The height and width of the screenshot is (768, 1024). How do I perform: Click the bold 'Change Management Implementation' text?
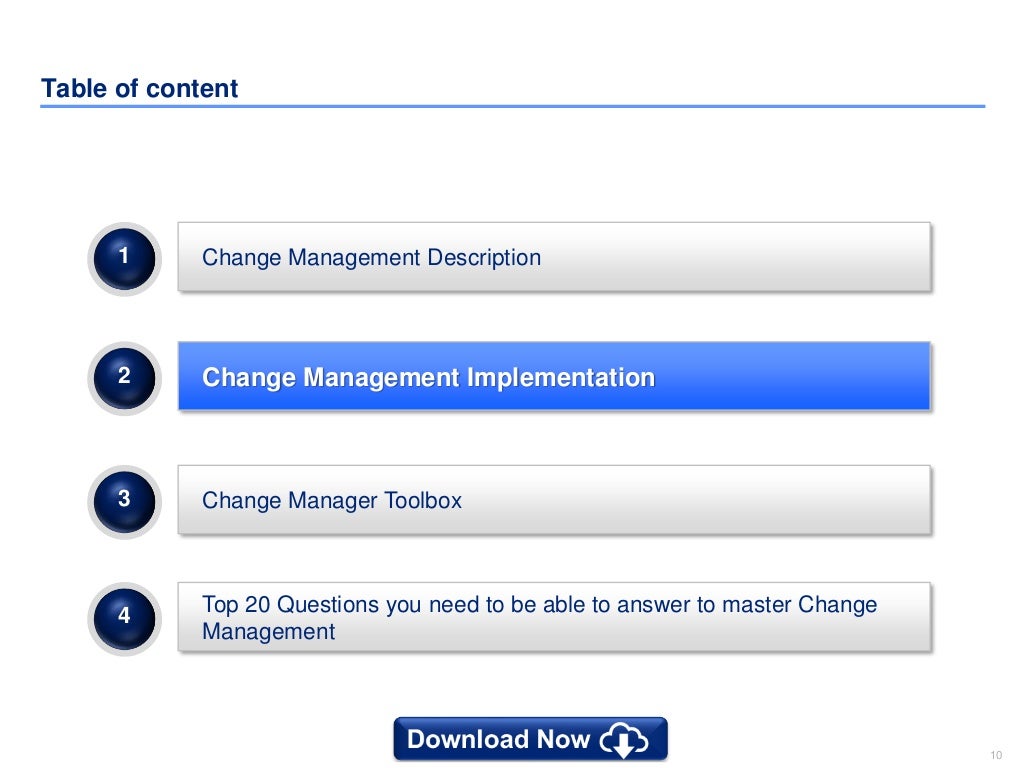(x=428, y=378)
